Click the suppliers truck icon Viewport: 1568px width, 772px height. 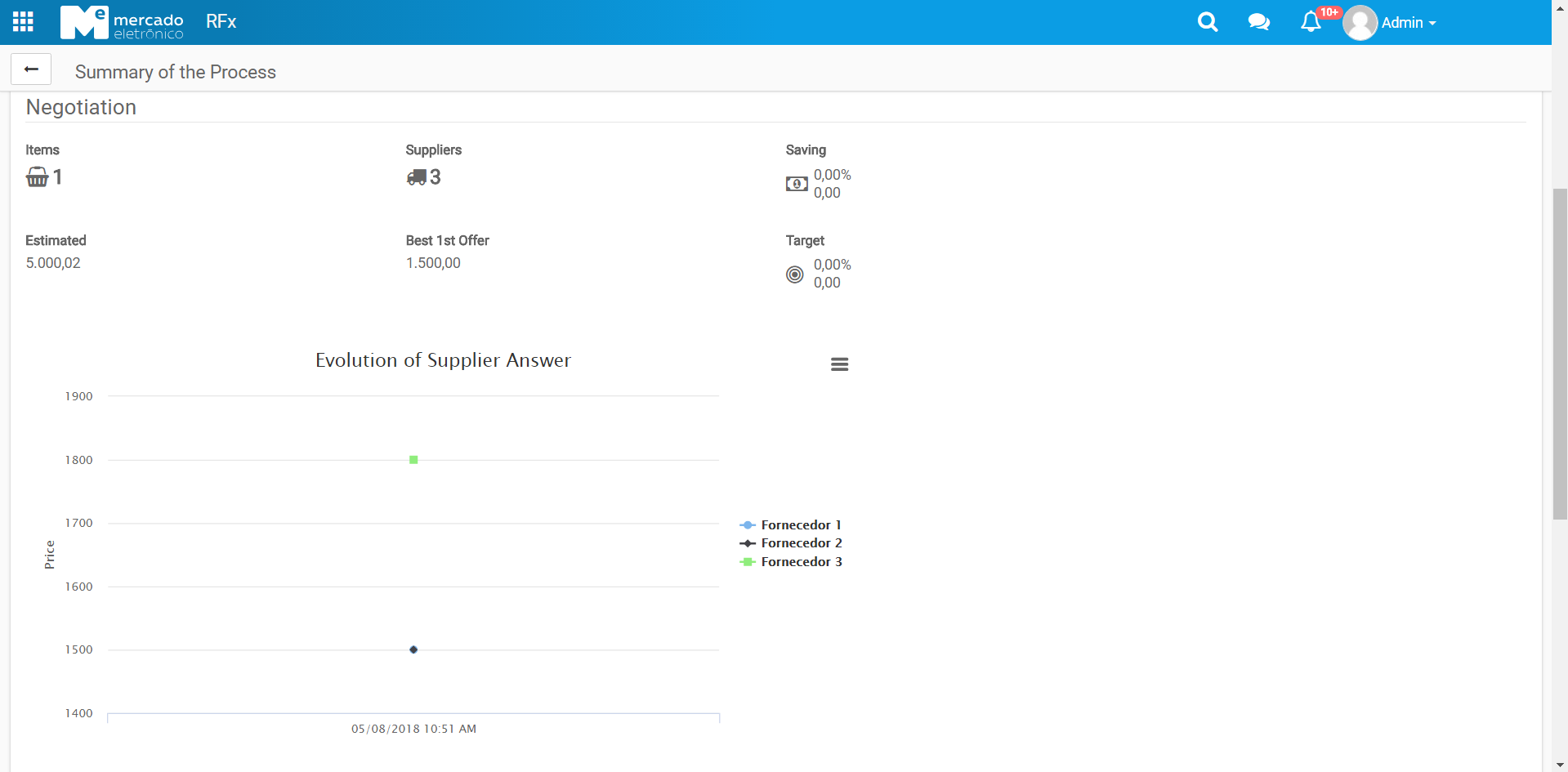417,177
